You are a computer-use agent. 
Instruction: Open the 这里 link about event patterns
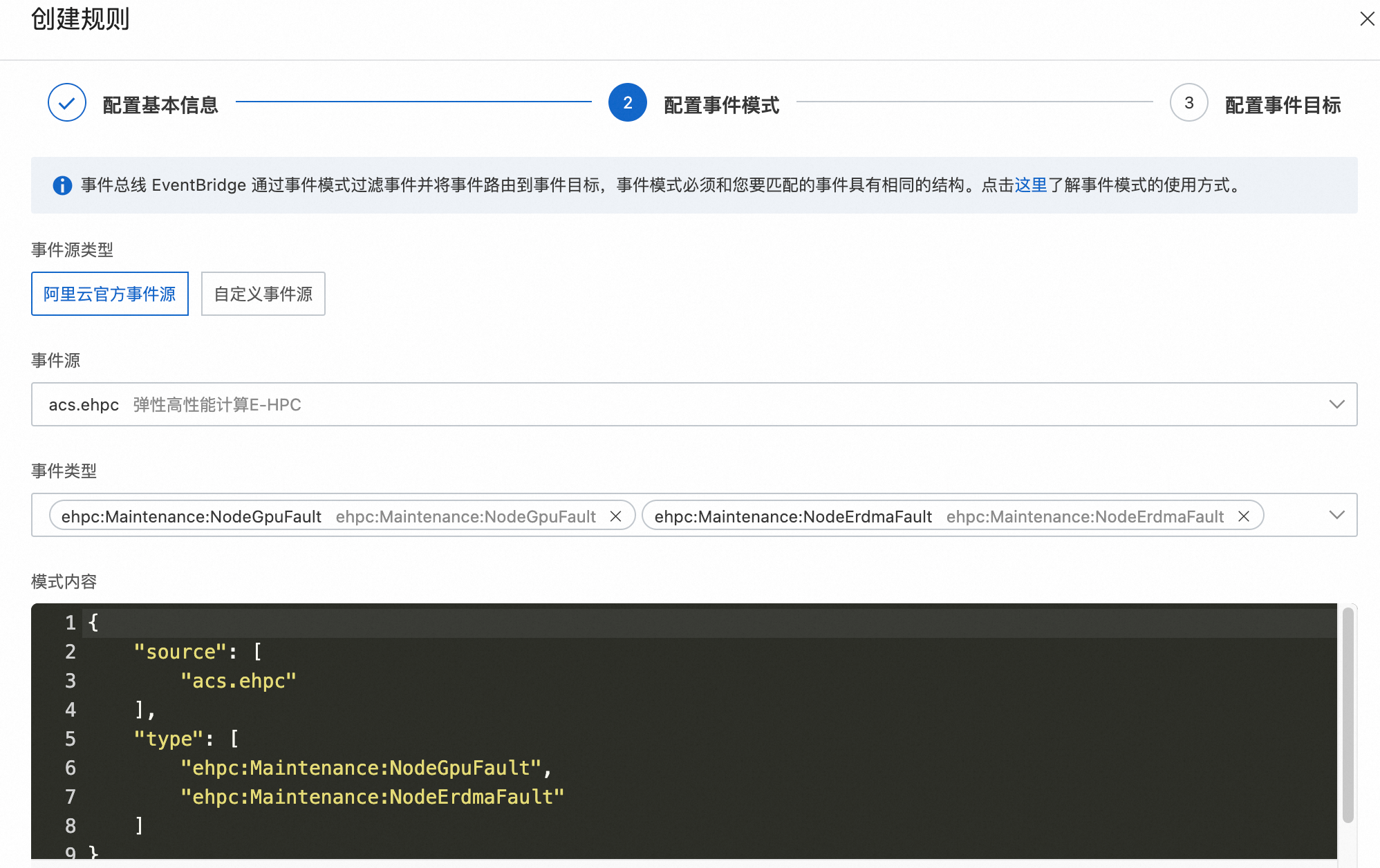click(x=1031, y=185)
